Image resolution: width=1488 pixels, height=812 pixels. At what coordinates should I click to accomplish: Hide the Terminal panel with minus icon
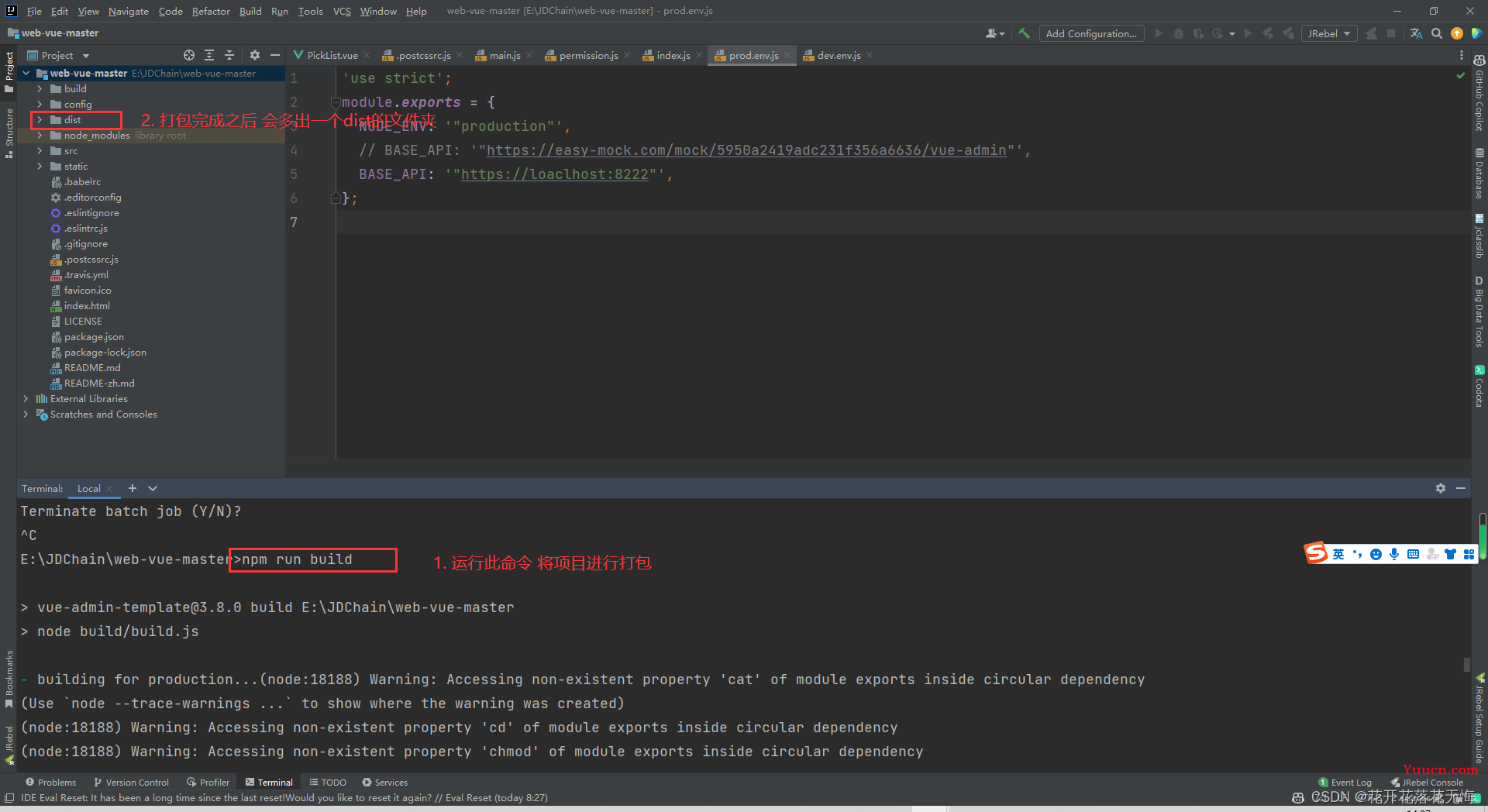pos(1461,488)
